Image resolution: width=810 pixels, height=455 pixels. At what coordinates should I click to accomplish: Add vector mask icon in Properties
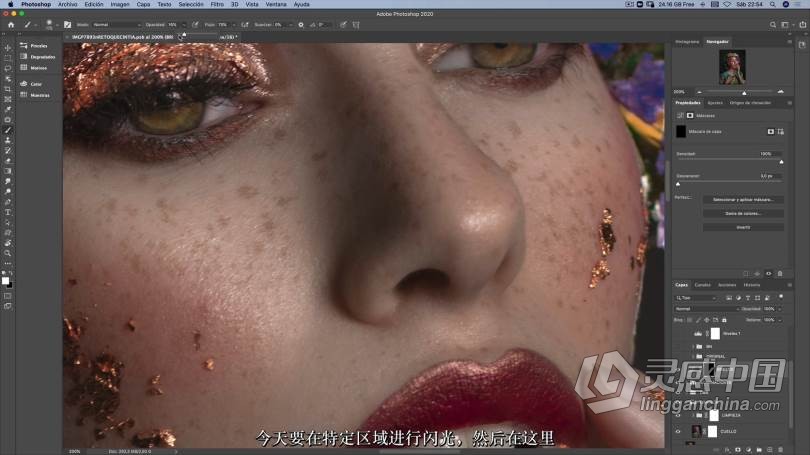(781, 132)
